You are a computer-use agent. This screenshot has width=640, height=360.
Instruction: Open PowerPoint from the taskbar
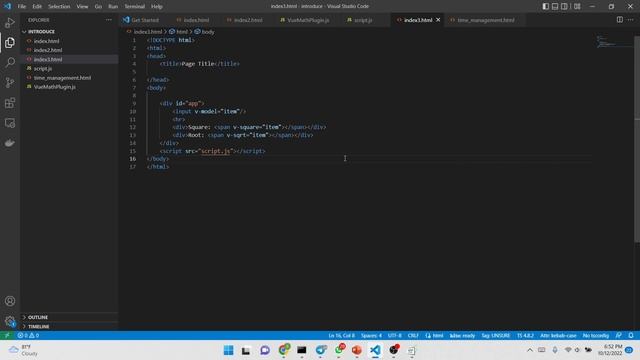pos(356,350)
